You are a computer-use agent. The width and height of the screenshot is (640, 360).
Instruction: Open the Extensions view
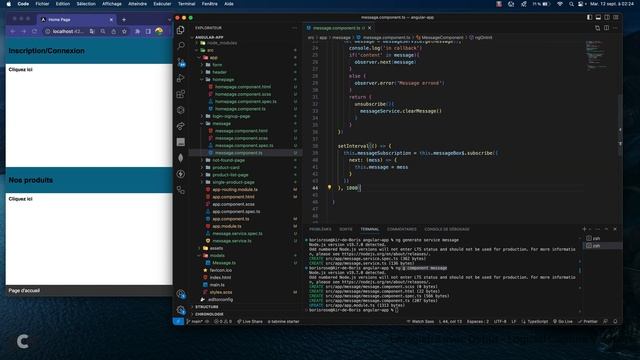click(181, 94)
